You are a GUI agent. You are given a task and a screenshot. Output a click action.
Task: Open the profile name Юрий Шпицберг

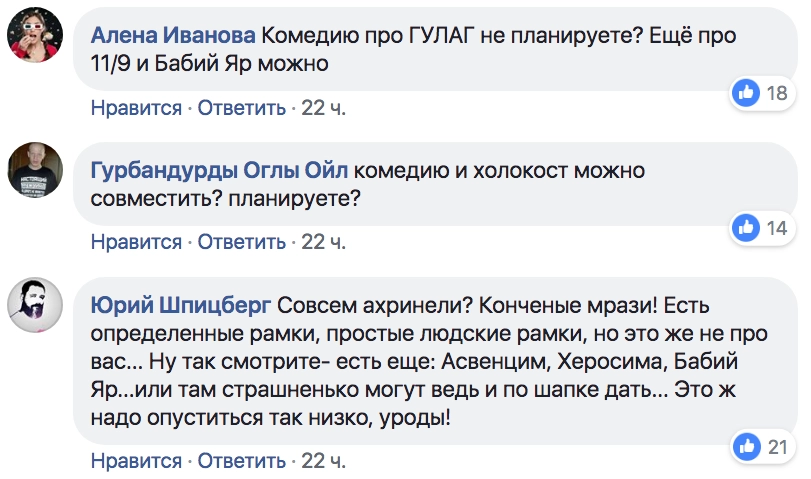click(179, 303)
